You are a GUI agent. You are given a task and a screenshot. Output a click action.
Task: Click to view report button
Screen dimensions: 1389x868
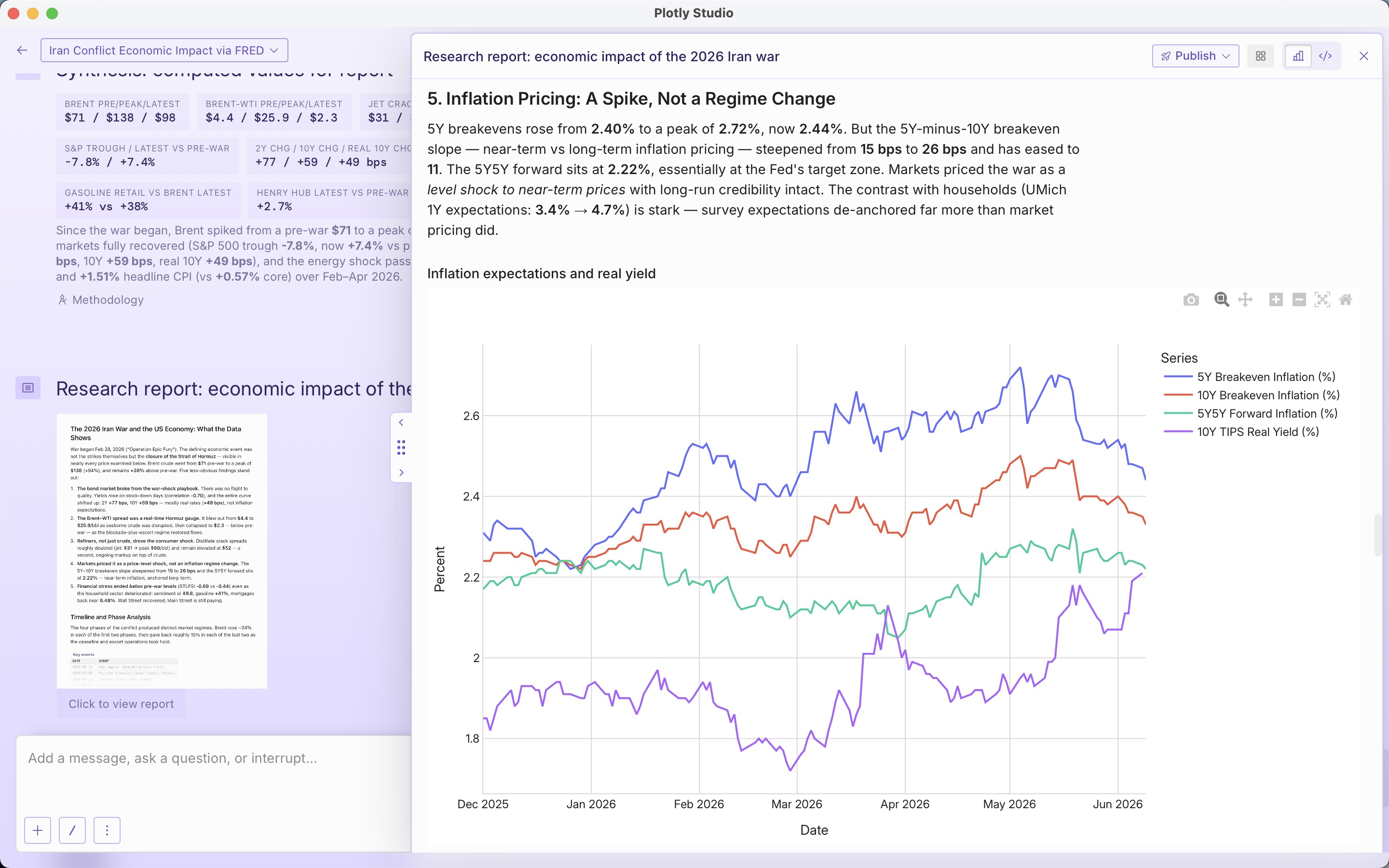(x=121, y=704)
